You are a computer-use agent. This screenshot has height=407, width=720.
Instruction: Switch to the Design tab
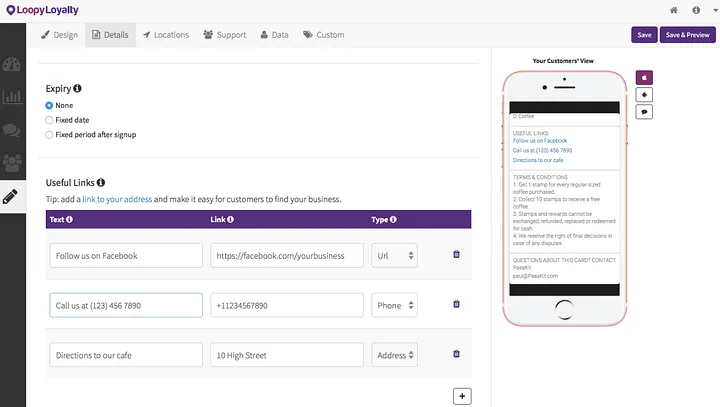point(59,35)
